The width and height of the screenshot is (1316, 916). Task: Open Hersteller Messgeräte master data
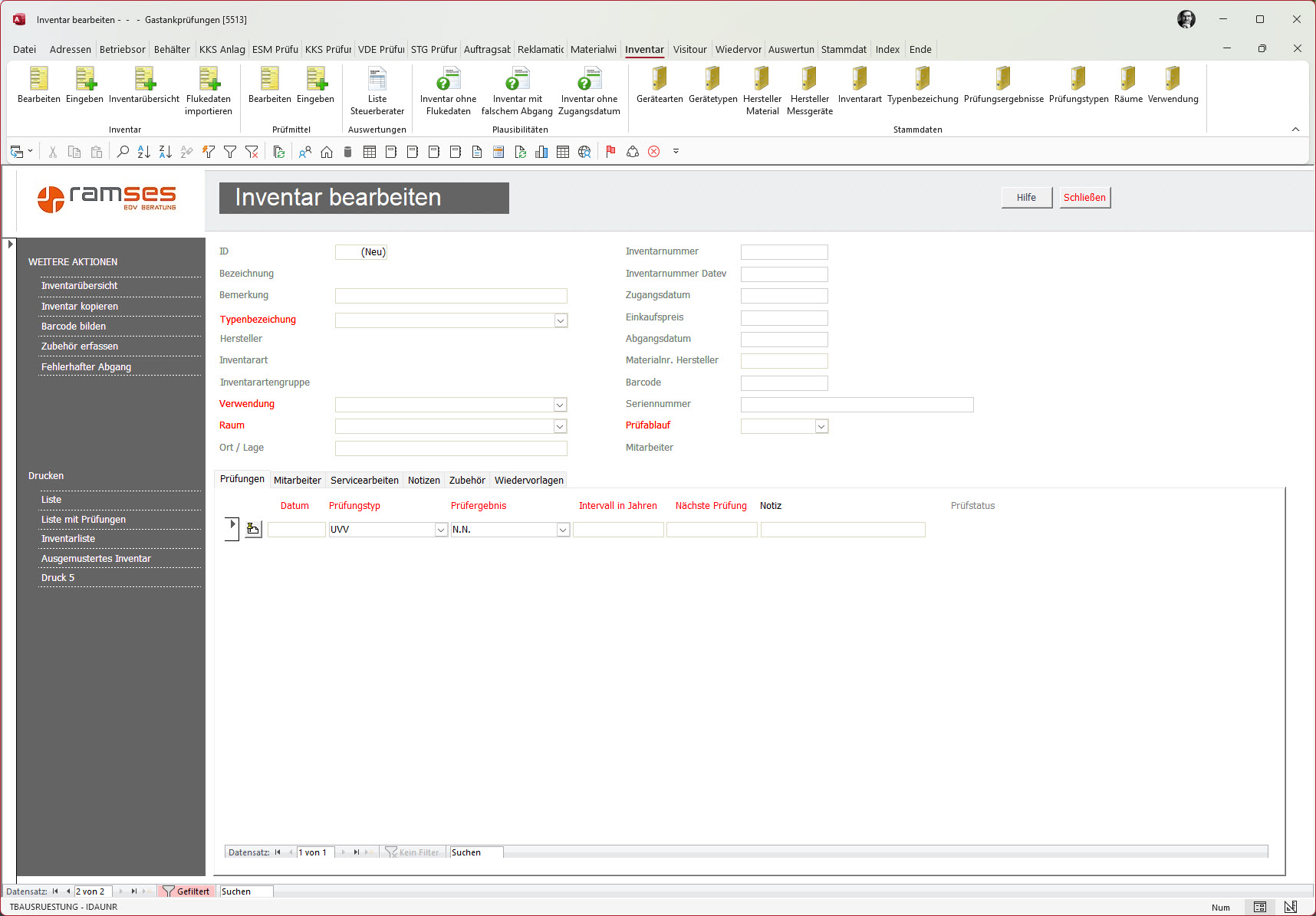coord(809,90)
